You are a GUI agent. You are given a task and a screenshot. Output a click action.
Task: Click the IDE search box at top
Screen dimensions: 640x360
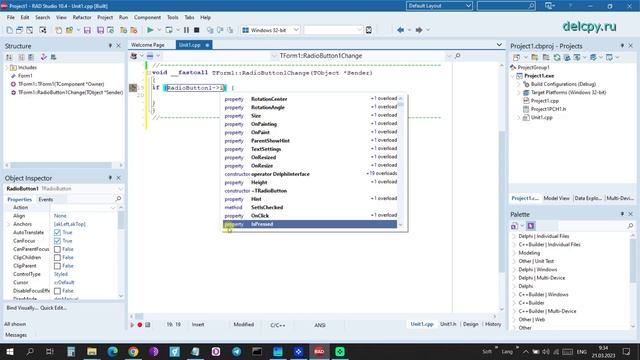(x=506, y=6)
